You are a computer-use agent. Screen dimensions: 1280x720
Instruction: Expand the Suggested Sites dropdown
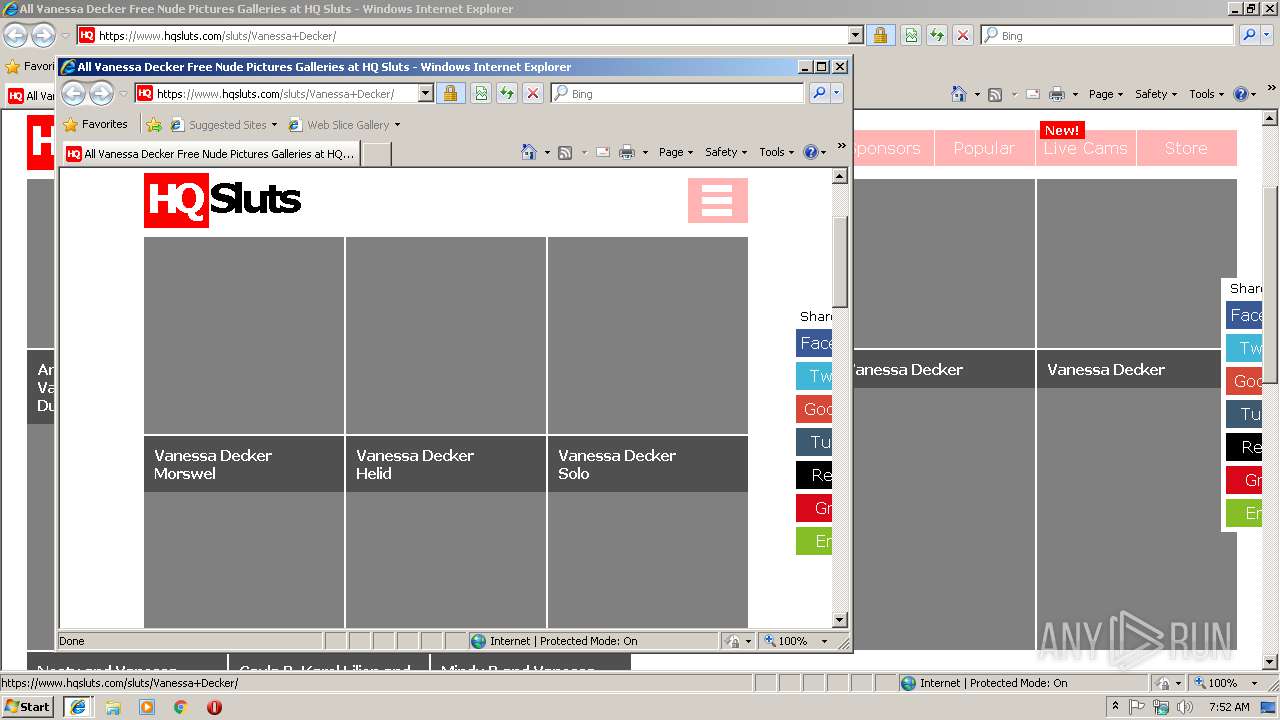[274, 125]
